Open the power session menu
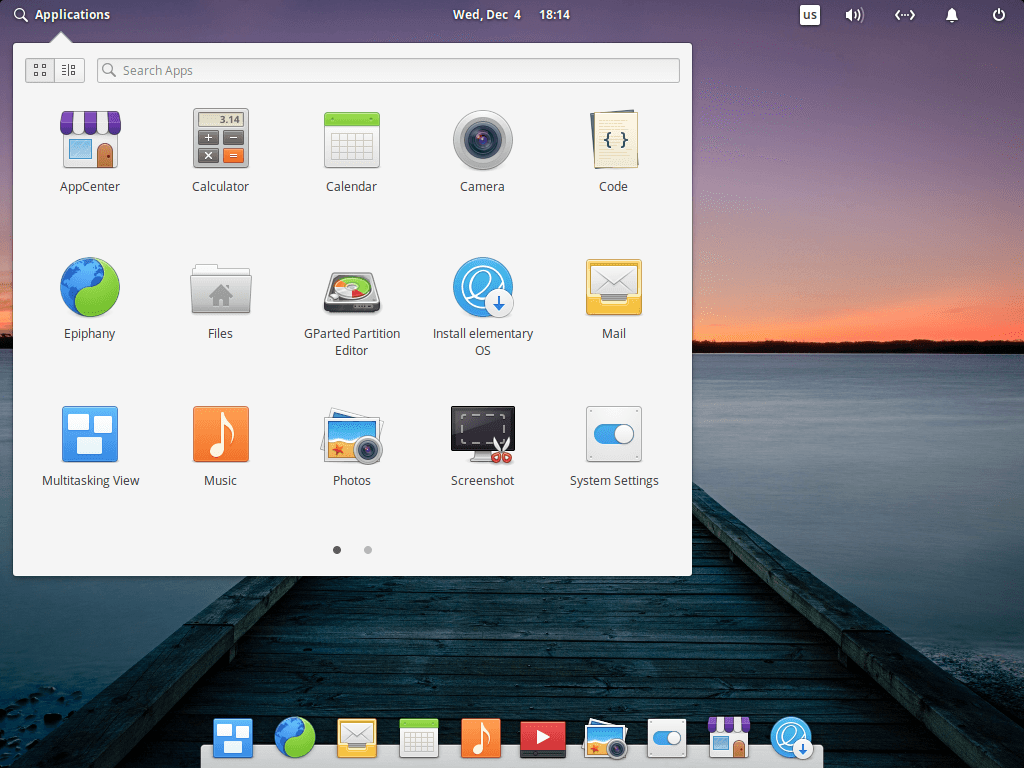The height and width of the screenshot is (768, 1024). click(998, 15)
